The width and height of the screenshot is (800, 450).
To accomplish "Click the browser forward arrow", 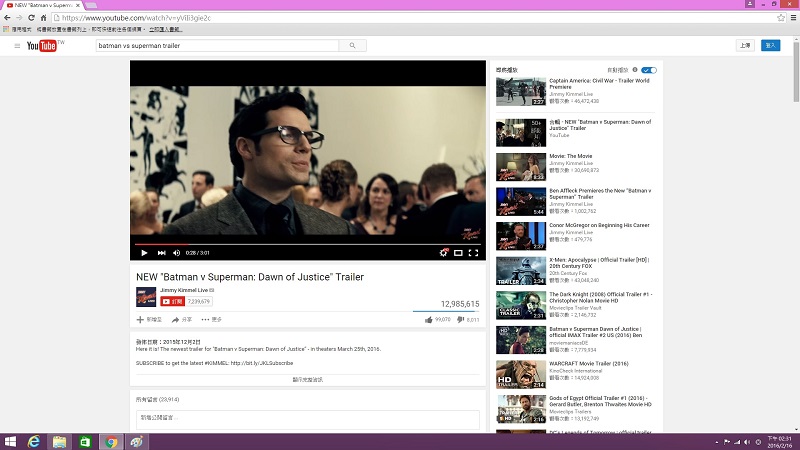I will click(x=19, y=18).
